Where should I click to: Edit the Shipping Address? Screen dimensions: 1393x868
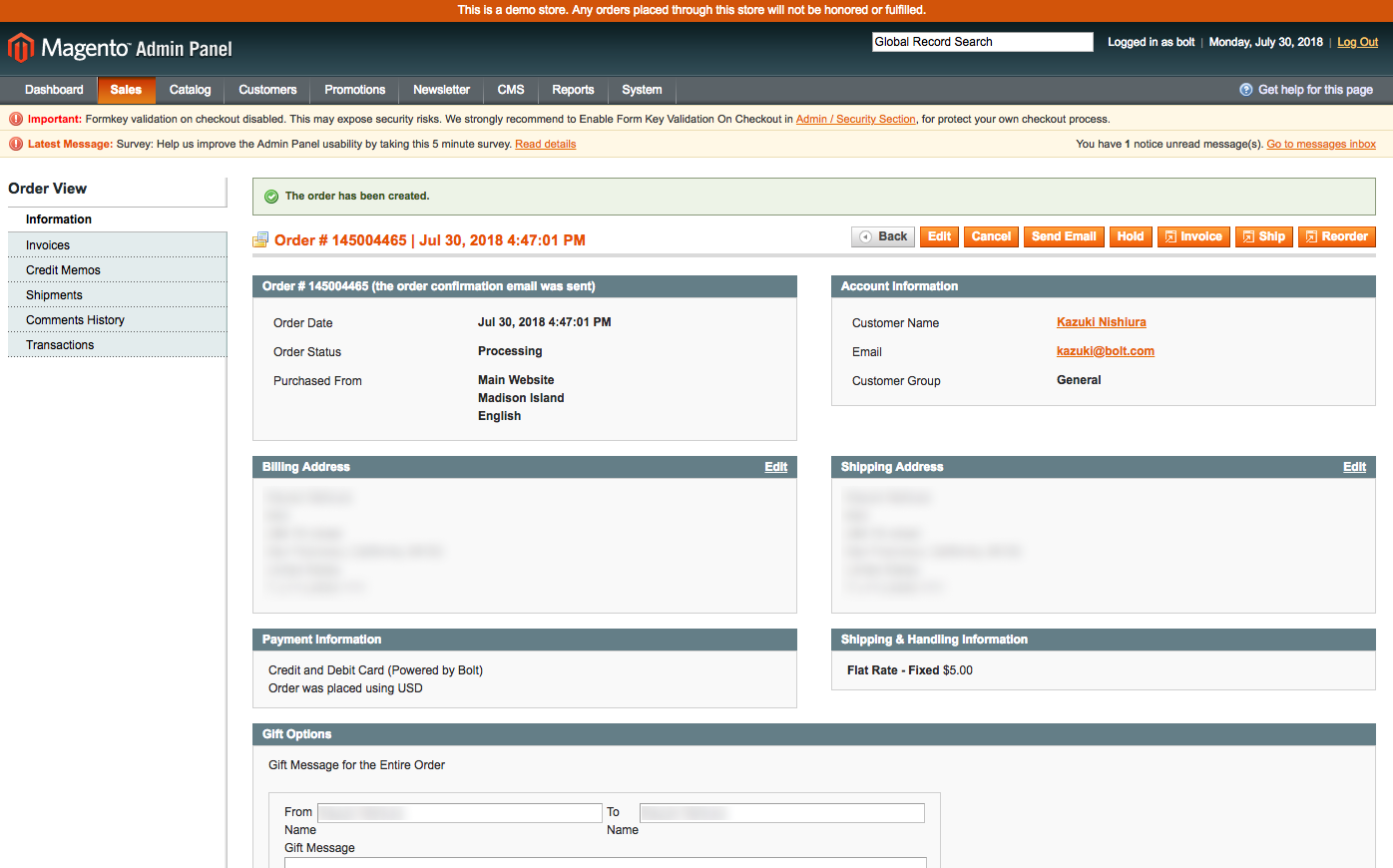point(1354,467)
